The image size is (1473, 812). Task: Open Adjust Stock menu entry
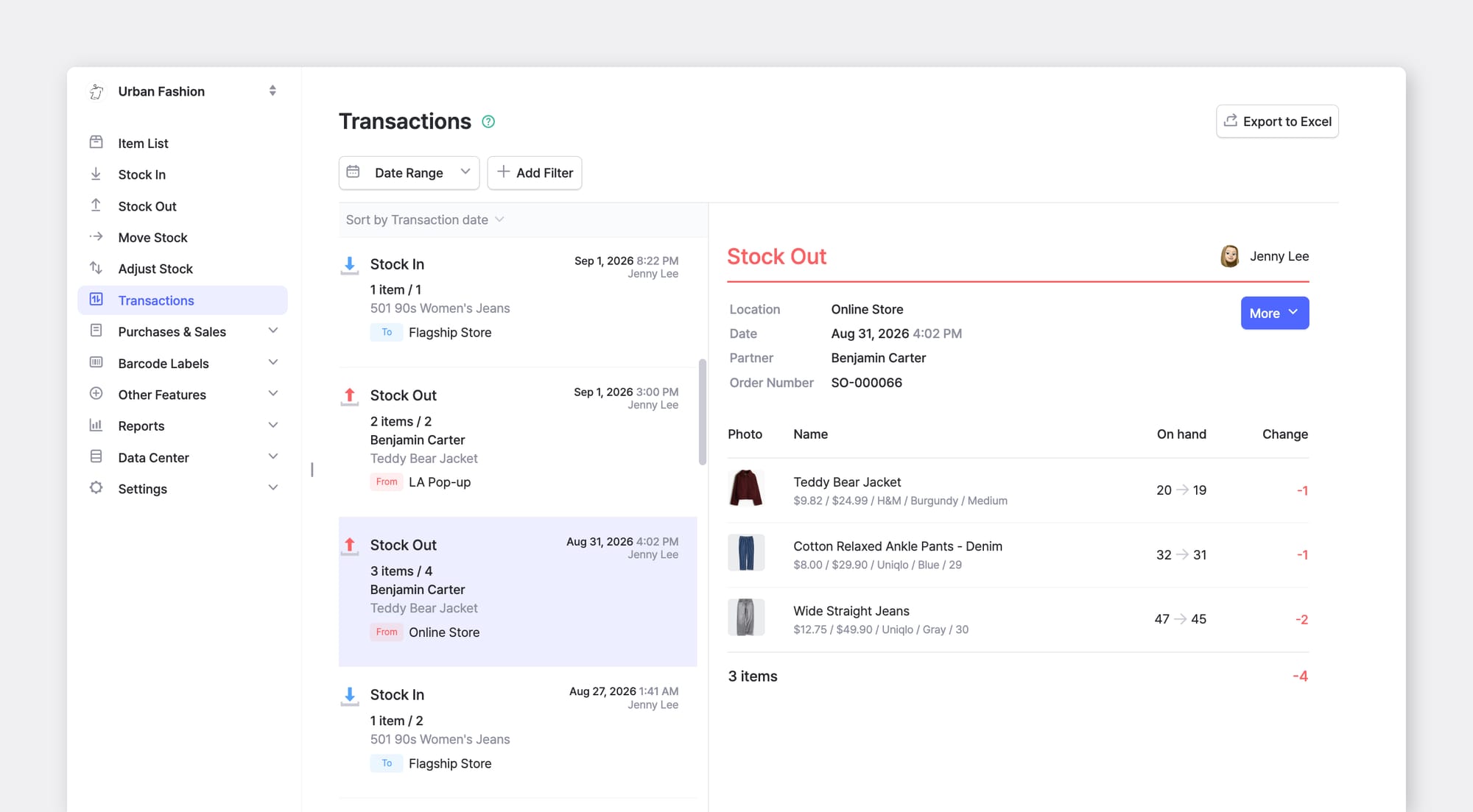[183, 269]
